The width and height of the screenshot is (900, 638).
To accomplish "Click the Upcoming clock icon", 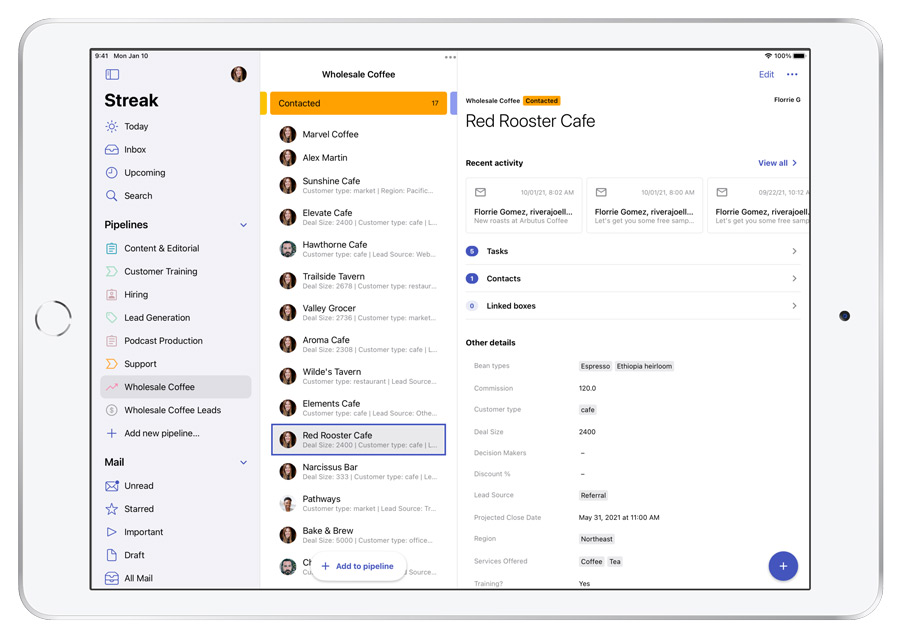I will pyautogui.click(x=111, y=173).
